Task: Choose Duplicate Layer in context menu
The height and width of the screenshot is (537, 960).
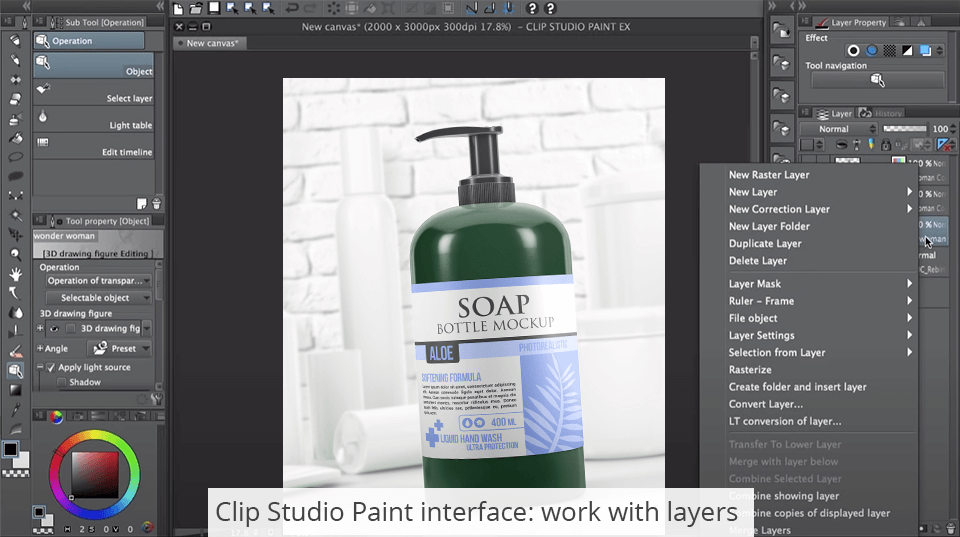Action: [x=765, y=243]
